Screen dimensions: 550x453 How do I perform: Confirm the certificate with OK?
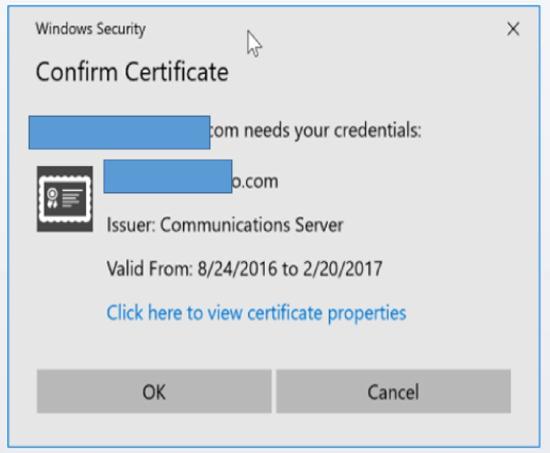pyautogui.click(x=154, y=391)
